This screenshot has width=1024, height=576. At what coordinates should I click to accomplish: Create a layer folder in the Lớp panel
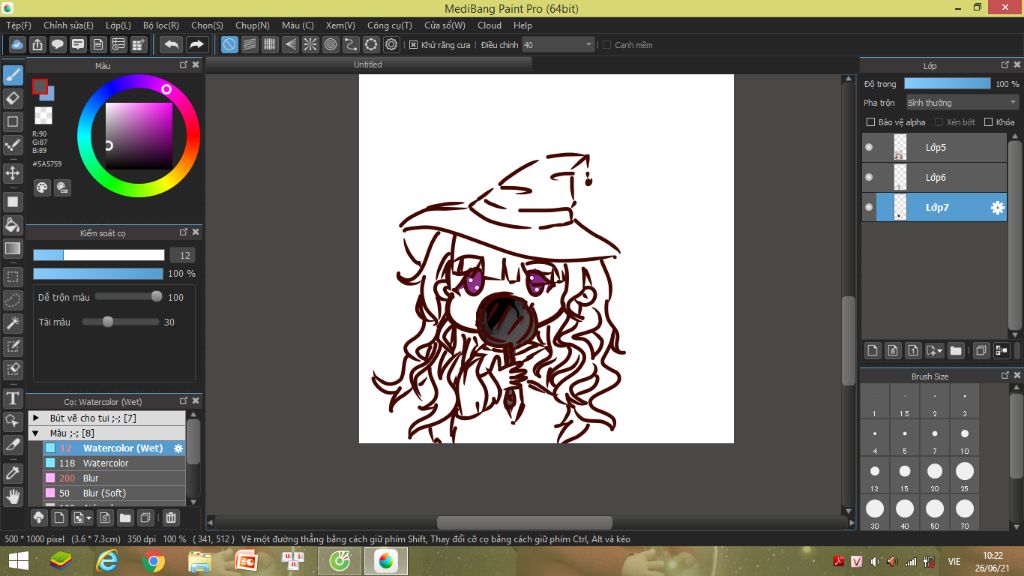(x=955, y=351)
